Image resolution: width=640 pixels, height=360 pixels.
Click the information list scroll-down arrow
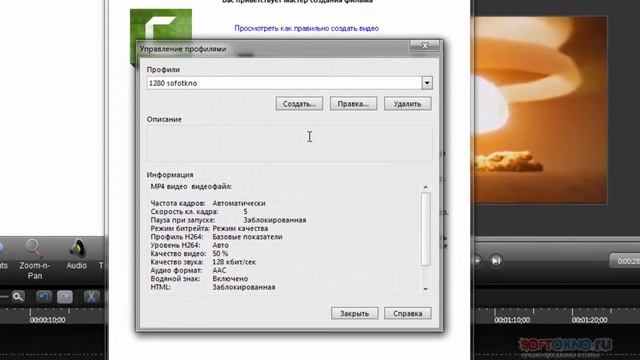[426, 289]
